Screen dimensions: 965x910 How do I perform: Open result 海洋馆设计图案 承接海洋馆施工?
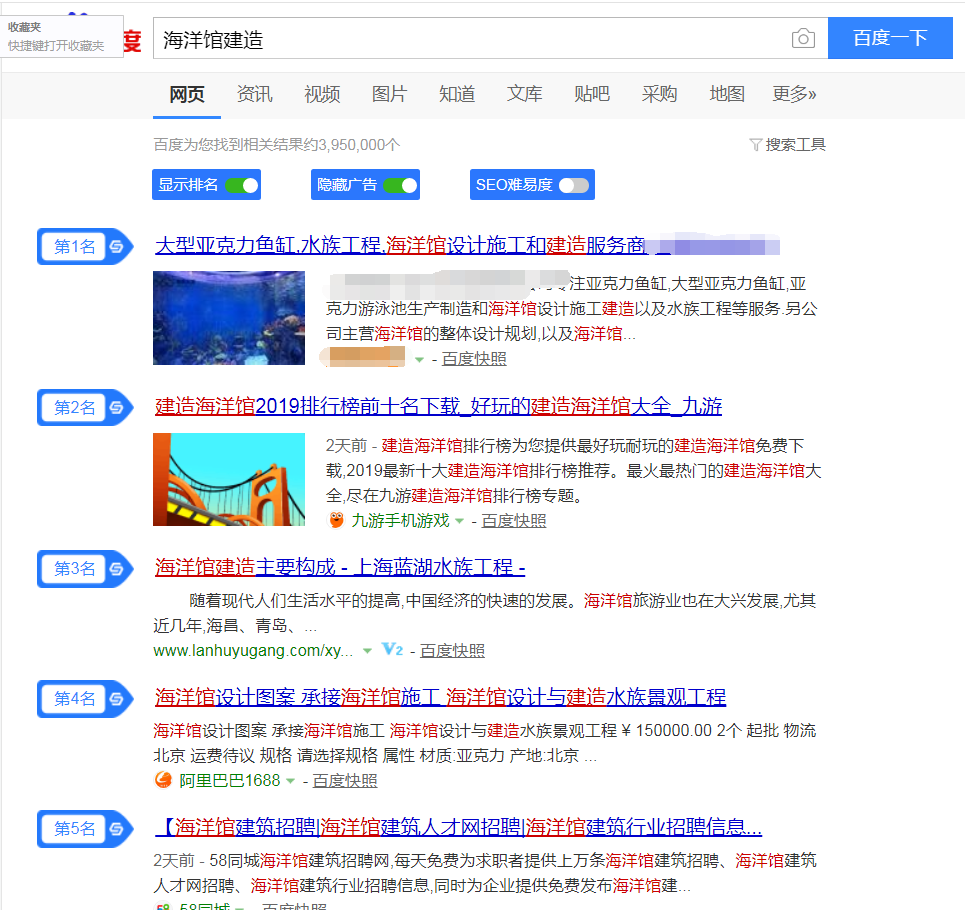440,697
